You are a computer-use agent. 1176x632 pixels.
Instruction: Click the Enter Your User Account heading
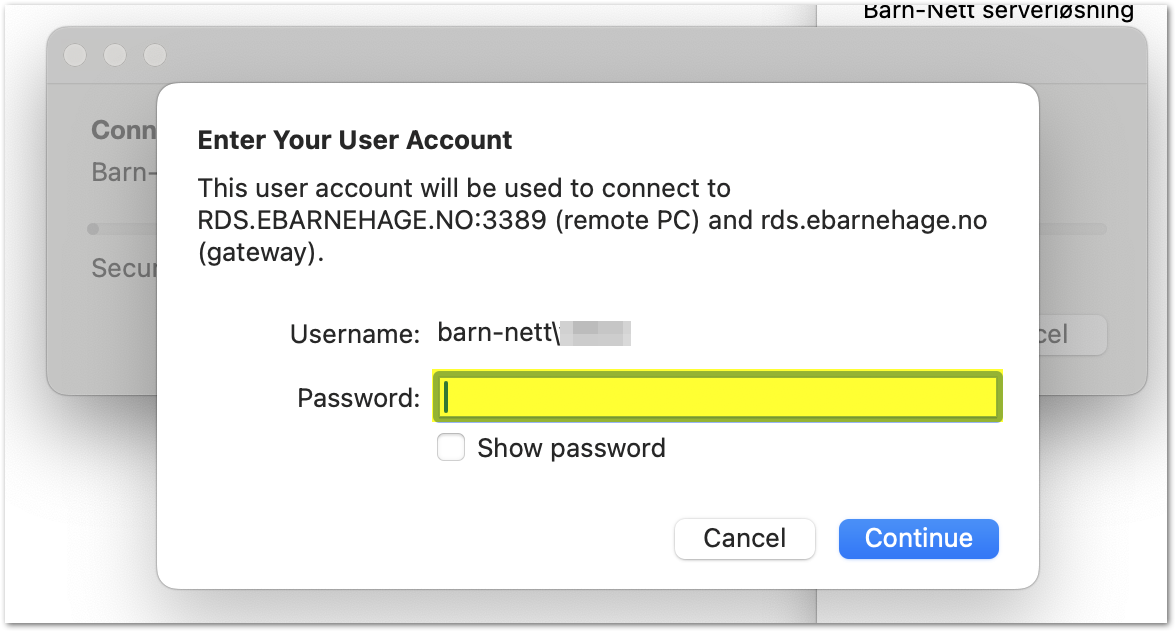coord(355,140)
